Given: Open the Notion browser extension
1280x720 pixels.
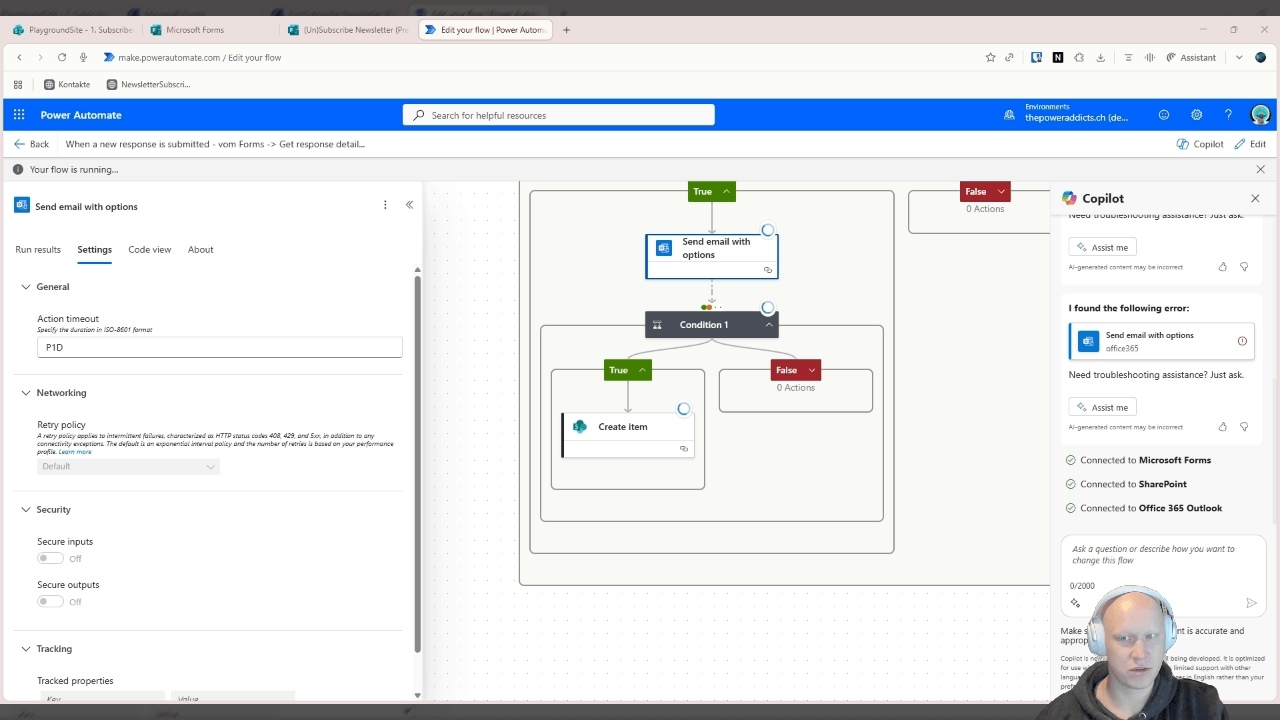Looking at the screenshot, I should pos(1058,57).
